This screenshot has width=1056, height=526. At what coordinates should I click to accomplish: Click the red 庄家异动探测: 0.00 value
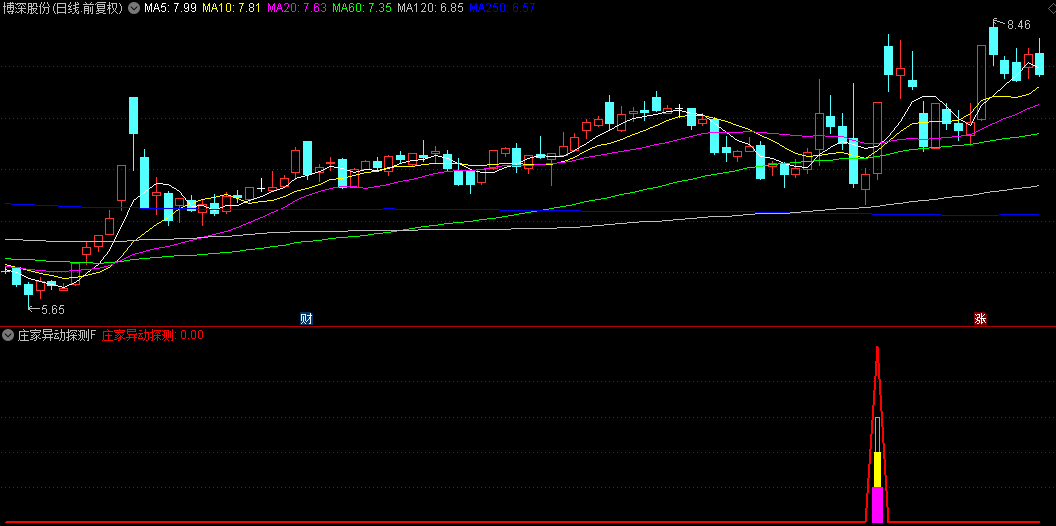(152, 335)
